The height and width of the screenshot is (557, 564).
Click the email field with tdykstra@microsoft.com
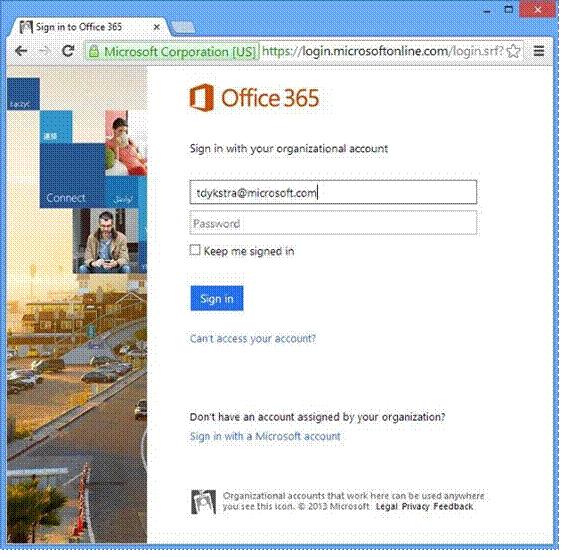click(333, 192)
